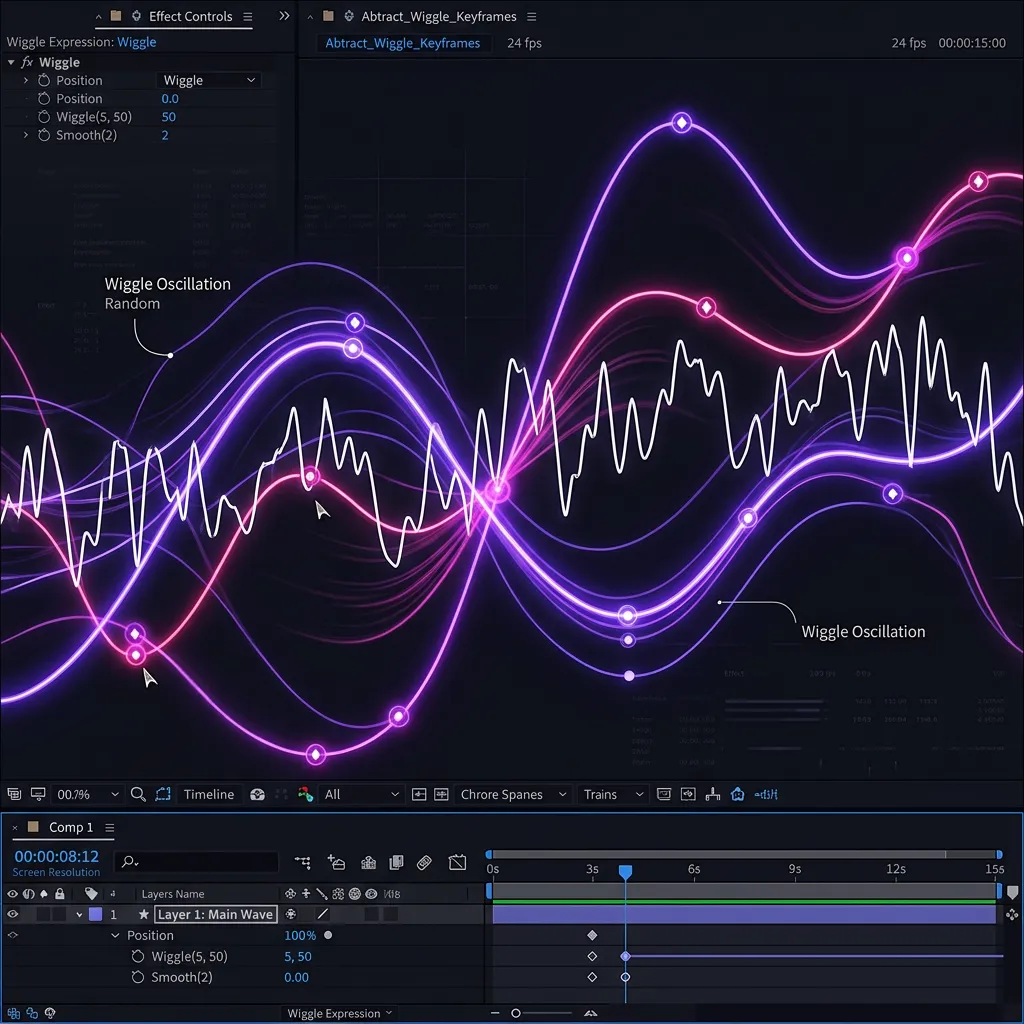Image resolution: width=1024 pixels, height=1024 pixels.
Task: Toggle the Smooth(2) stopwatch in the timeline
Action: [x=137, y=977]
